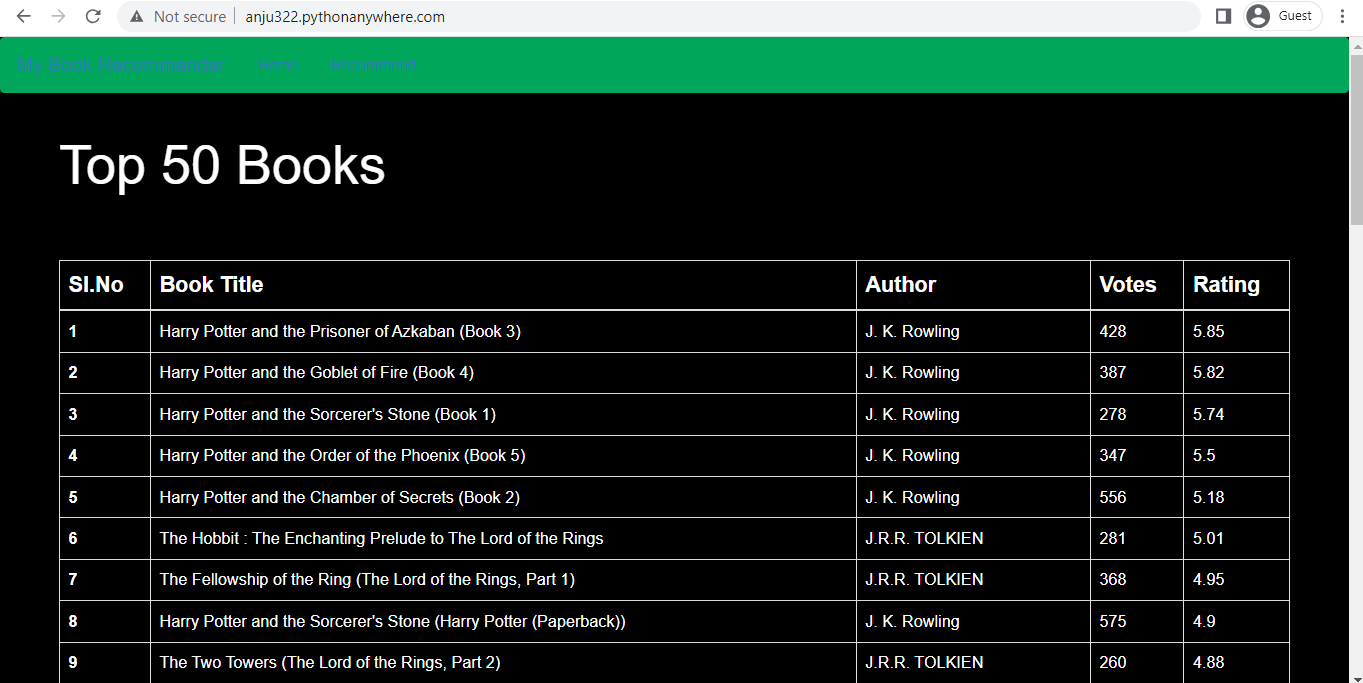The height and width of the screenshot is (683, 1363).
Task: Click the address bar showing anju322.pythonanywhere.com
Action: pyautogui.click(x=344, y=16)
